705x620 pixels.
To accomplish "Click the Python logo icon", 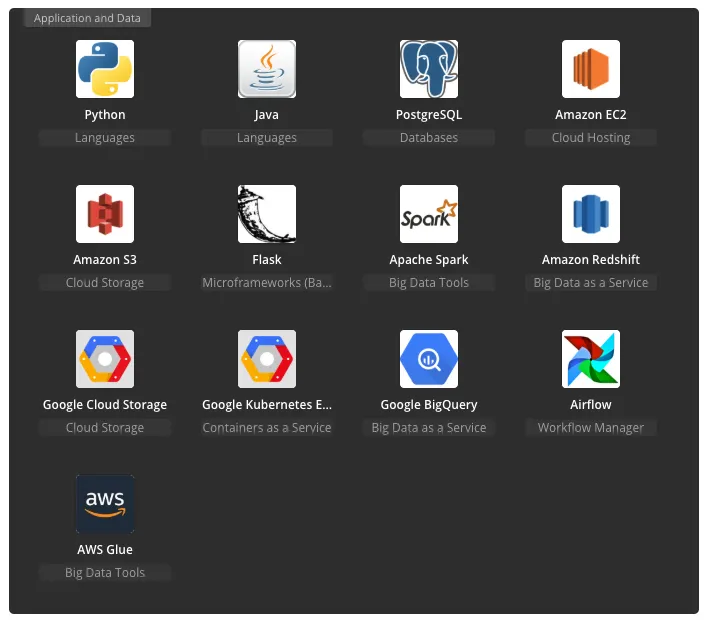I will (x=105, y=69).
